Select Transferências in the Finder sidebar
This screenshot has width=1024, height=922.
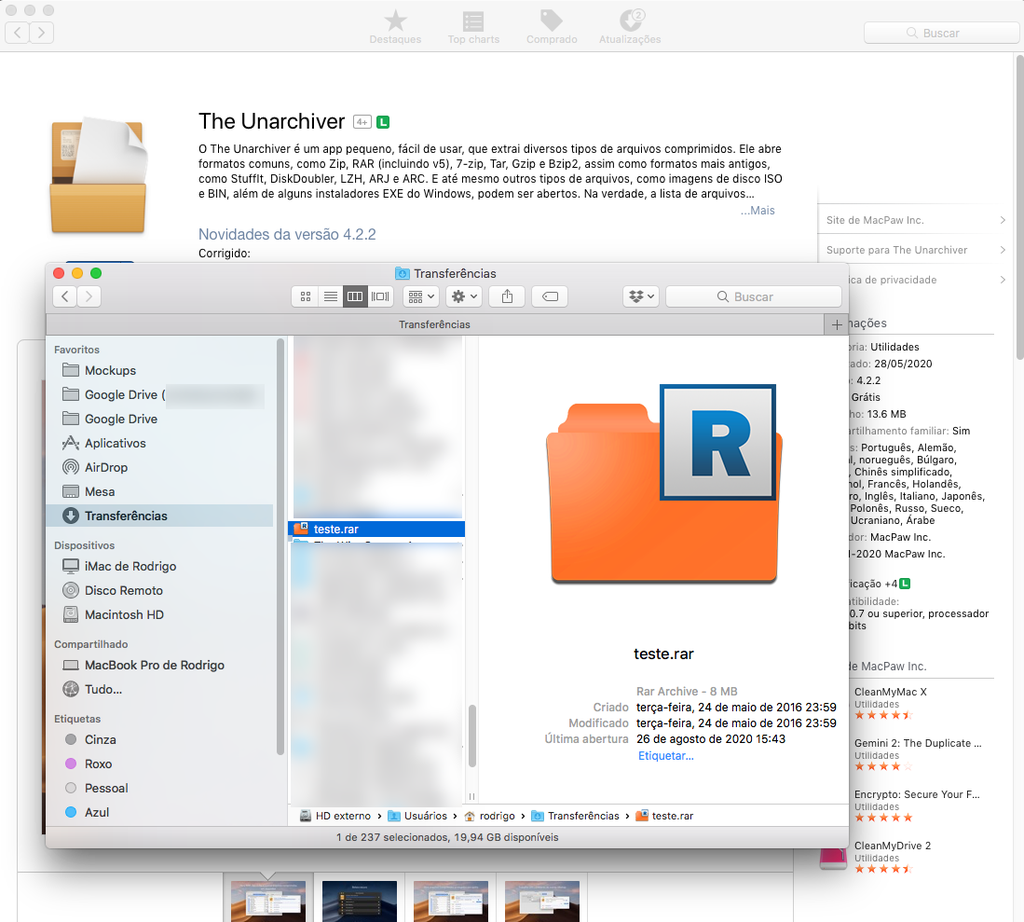160,515
